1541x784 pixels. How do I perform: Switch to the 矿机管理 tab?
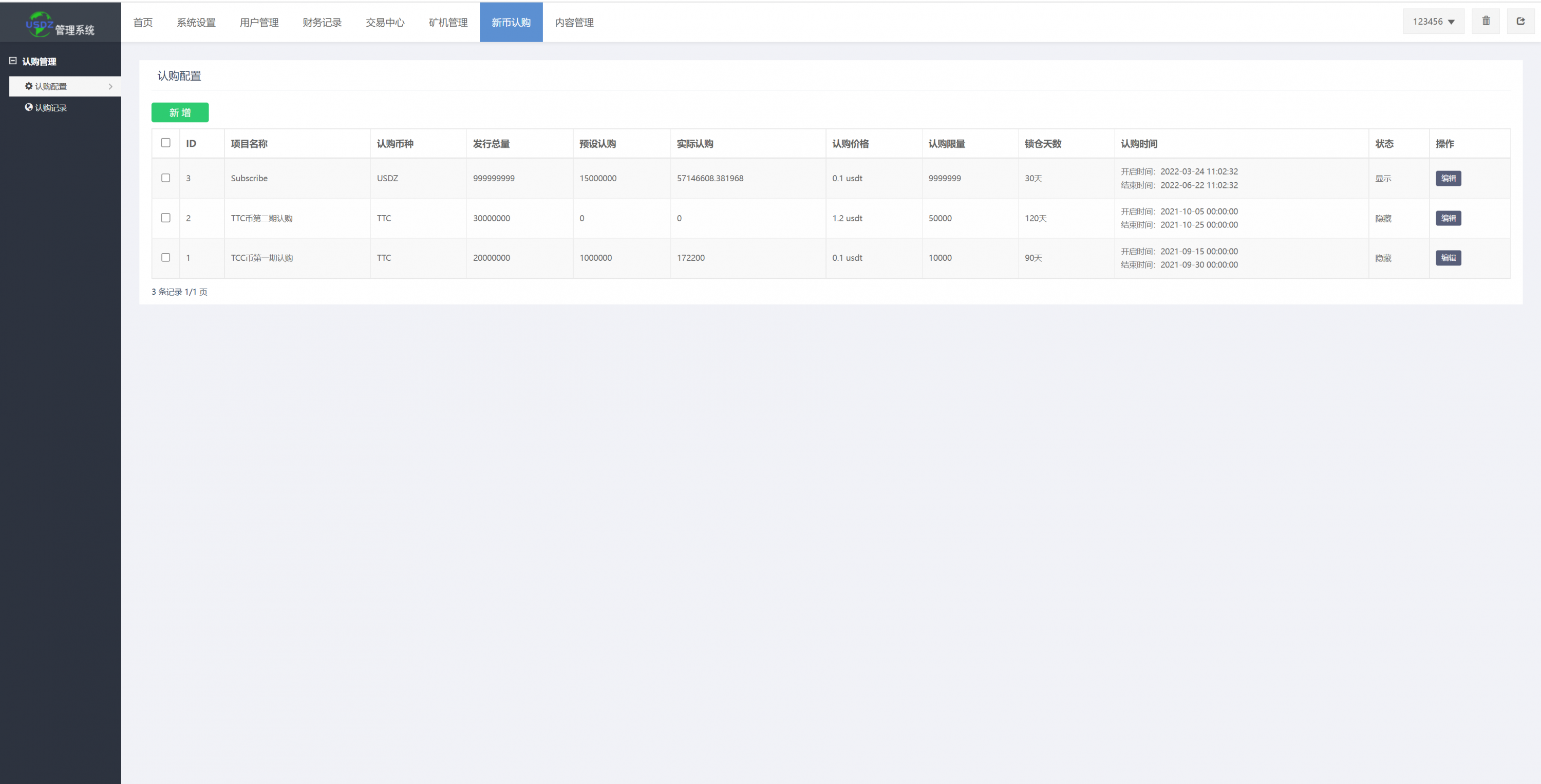pyautogui.click(x=448, y=23)
